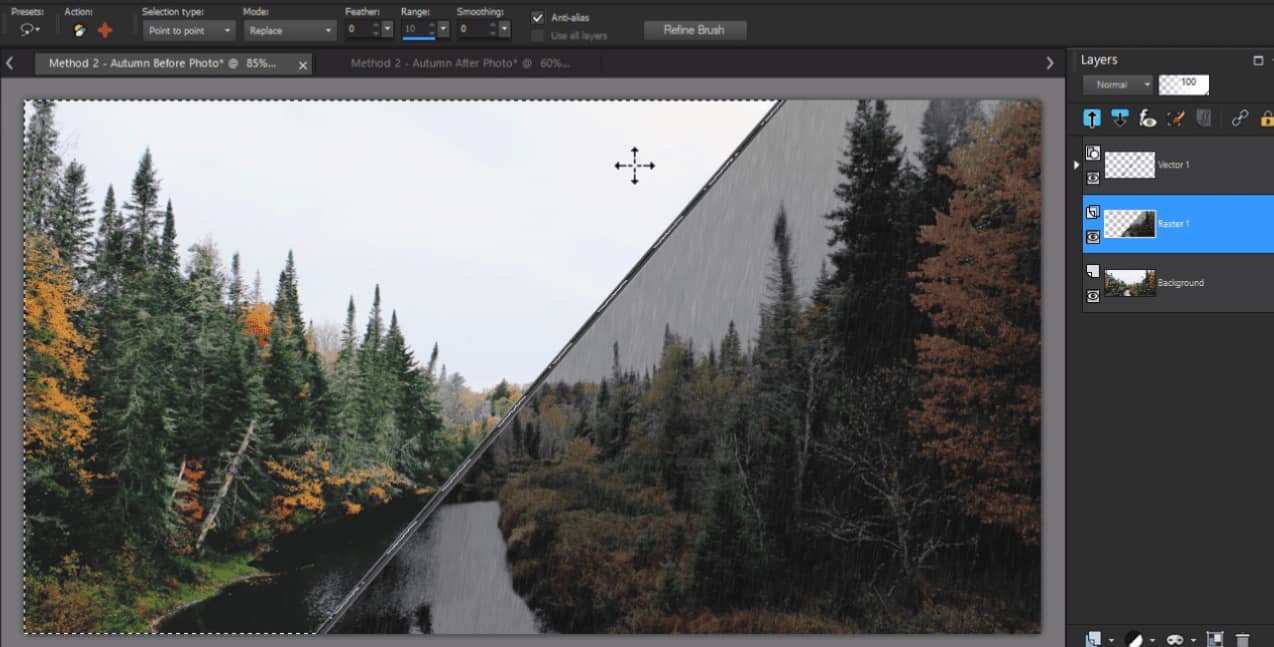Screen dimensions: 1274x647
Task: Select the Background layer thumbnail
Action: coord(1129,282)
